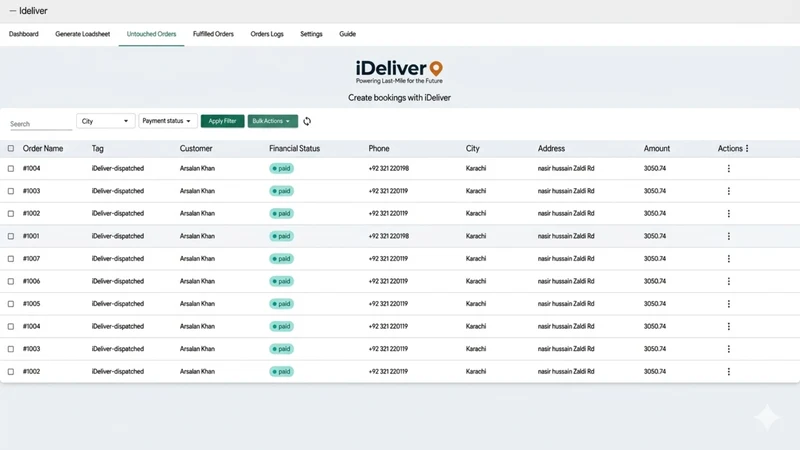Select the checkbox for order #1006

tap(11, 281)
